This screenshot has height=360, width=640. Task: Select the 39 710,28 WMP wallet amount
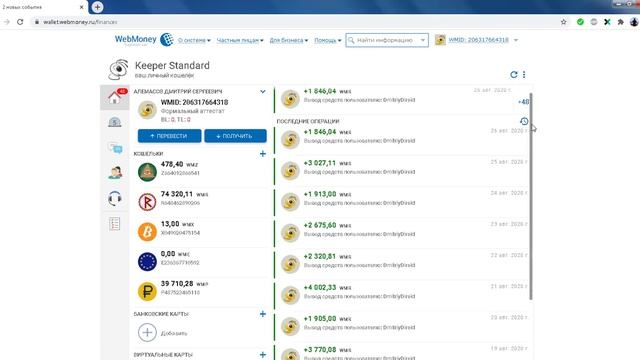[184, 283]
